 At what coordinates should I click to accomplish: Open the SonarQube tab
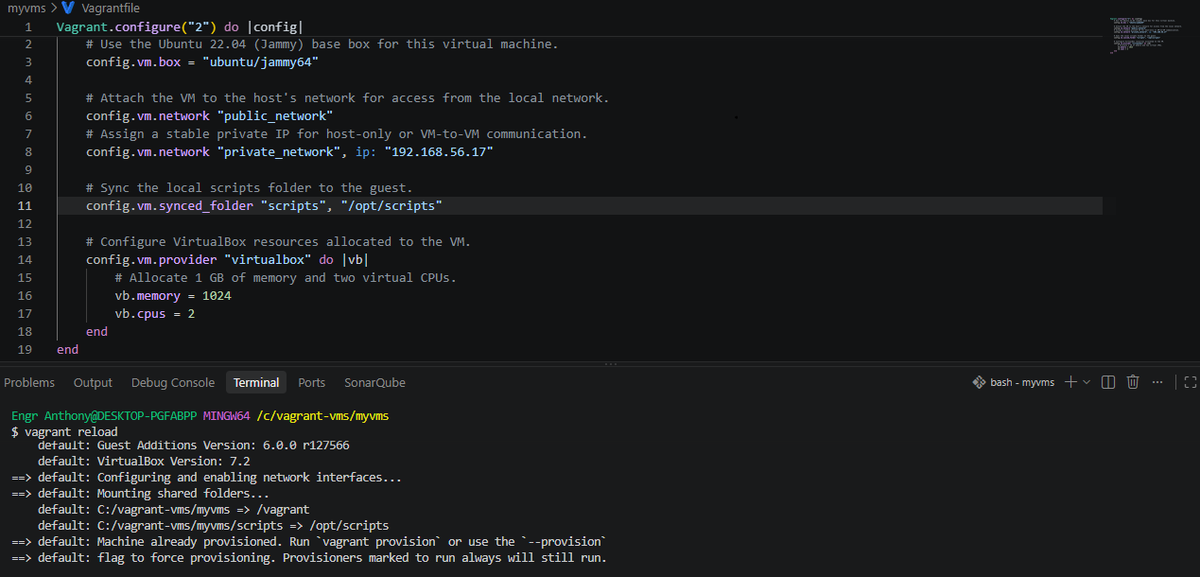pyautogui.click(x=375, y=382)
